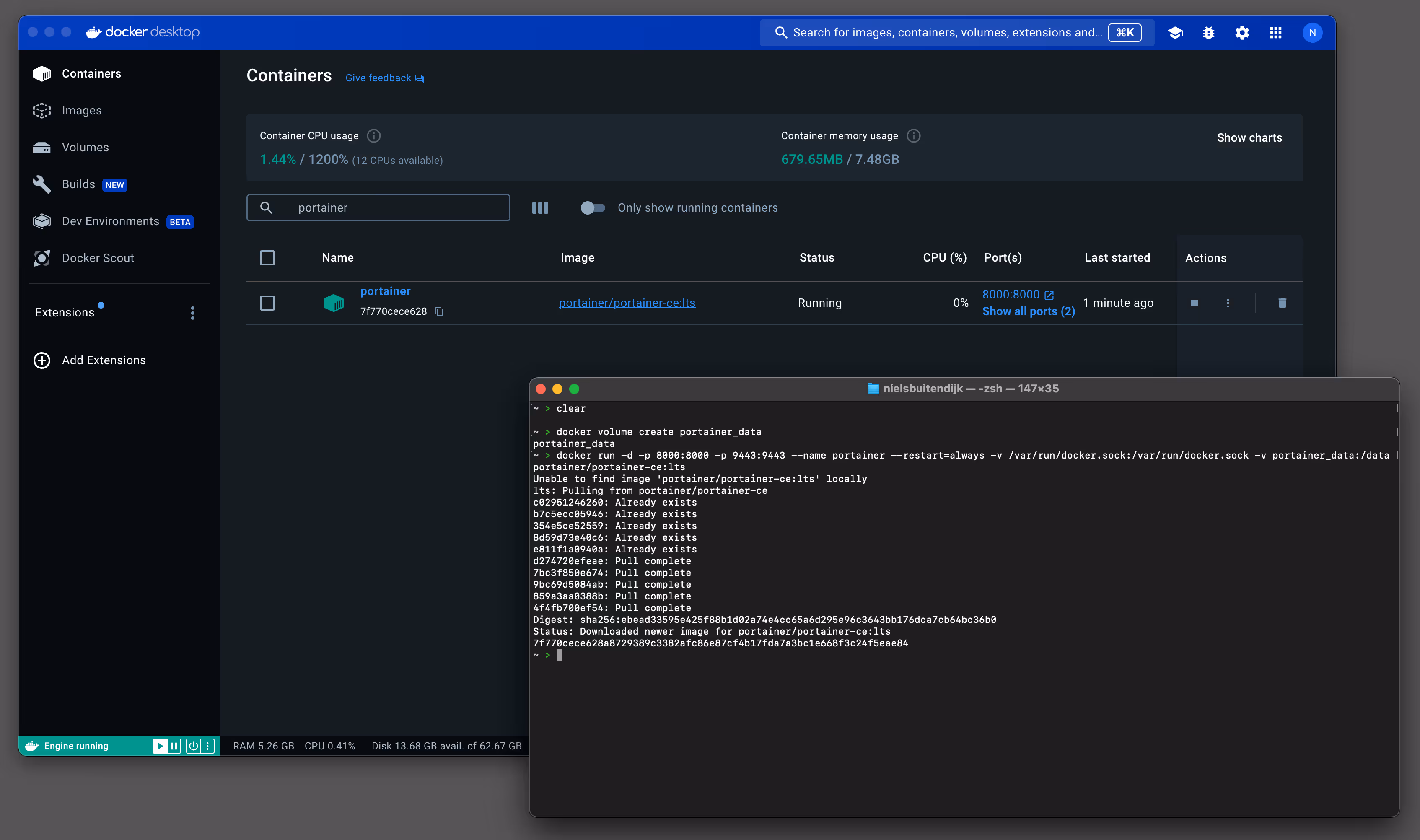Open the Learning center graduation cap icon

[1175, 32]
